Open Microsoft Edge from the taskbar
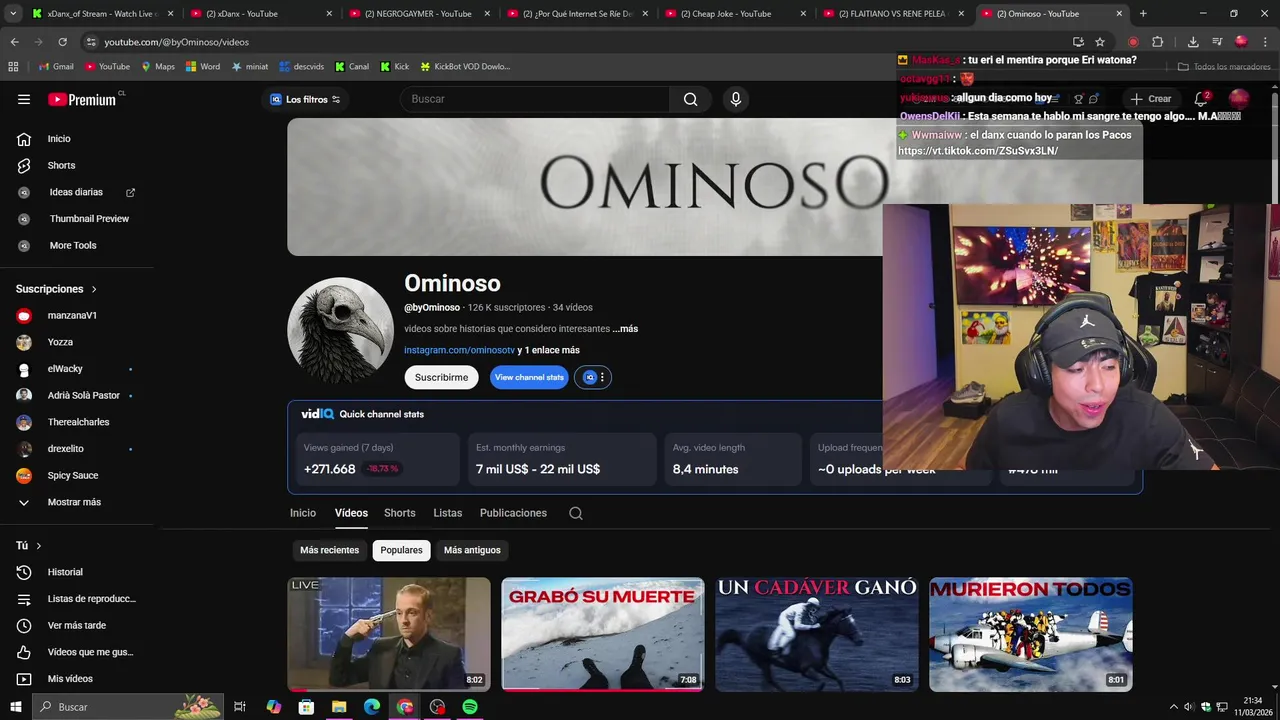Viewport: 1280px width, 720px height. pos(372,707)
